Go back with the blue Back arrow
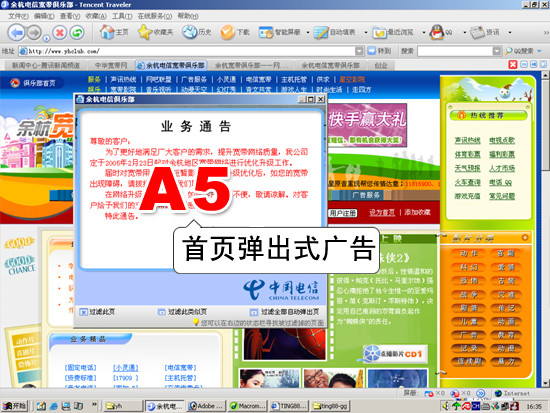This screenshot has width=550, height=413. 16,33
